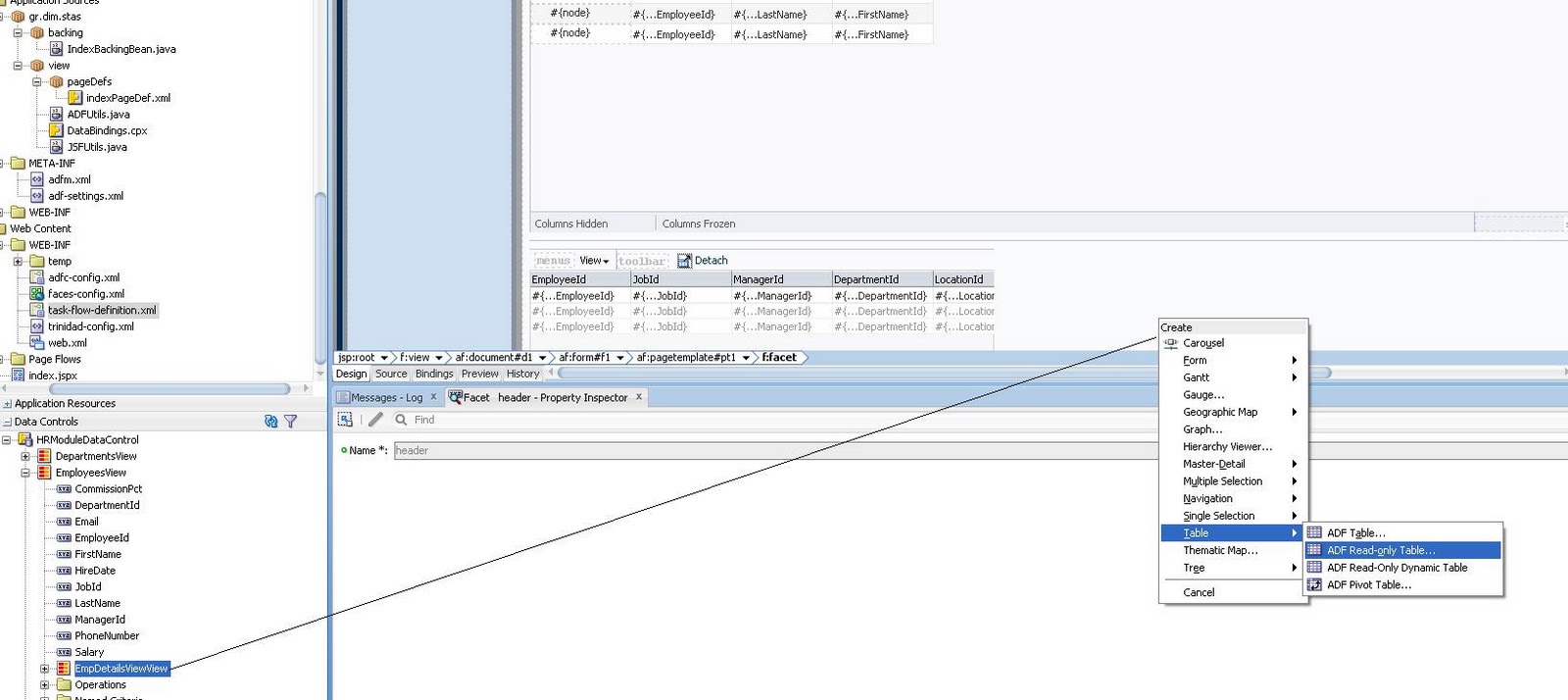Click the index.jspx page icon
1568x700 pixels.
(x=18, y=375)
